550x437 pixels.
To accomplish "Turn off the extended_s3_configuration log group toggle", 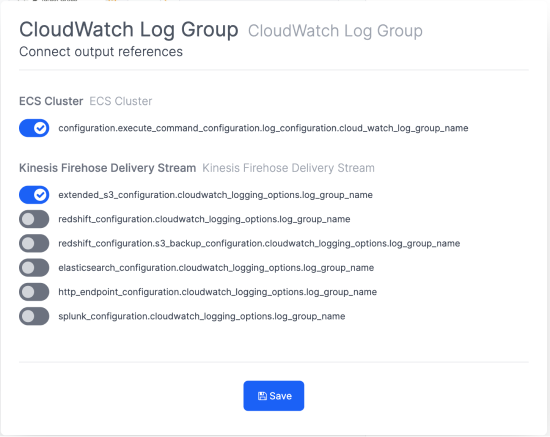I will point(34,195).
